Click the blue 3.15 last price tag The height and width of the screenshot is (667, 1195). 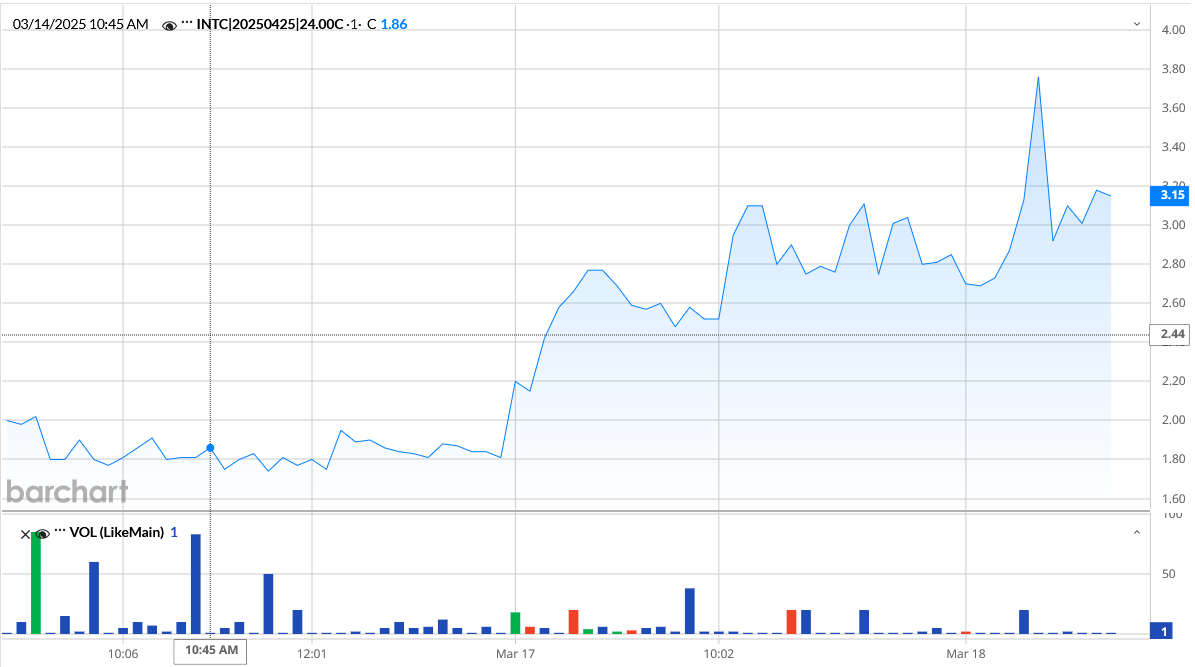1171,195
